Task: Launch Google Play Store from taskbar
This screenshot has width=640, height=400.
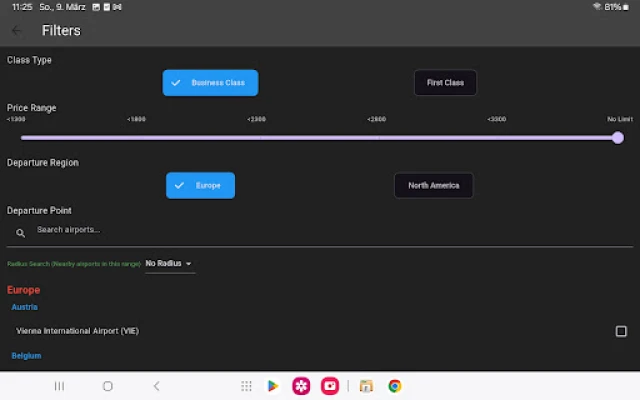Action: [x=272, y=386]
